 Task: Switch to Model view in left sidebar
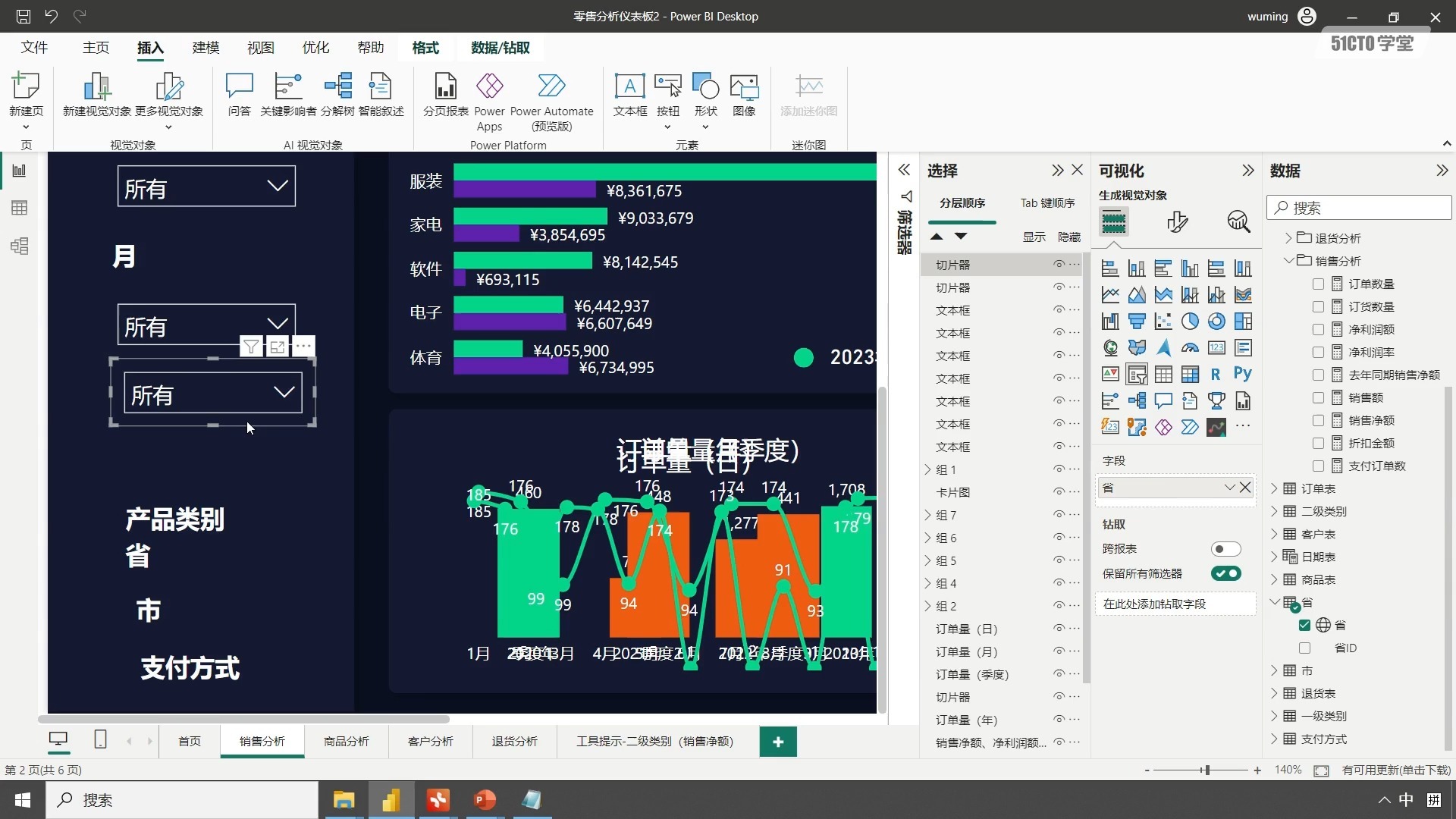pos(19,246)
